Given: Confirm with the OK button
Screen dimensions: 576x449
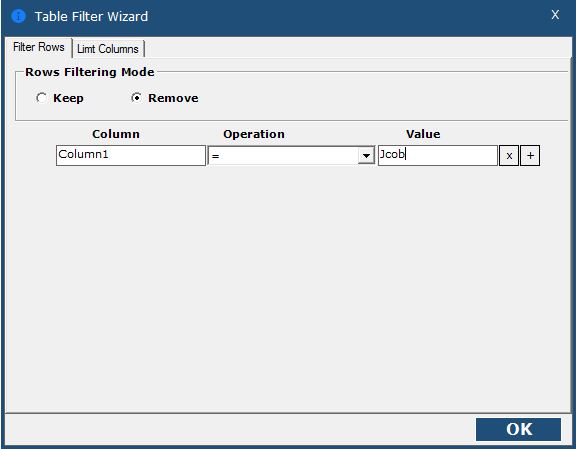Looking at the screenshot, I should click(x=518, y=429).
